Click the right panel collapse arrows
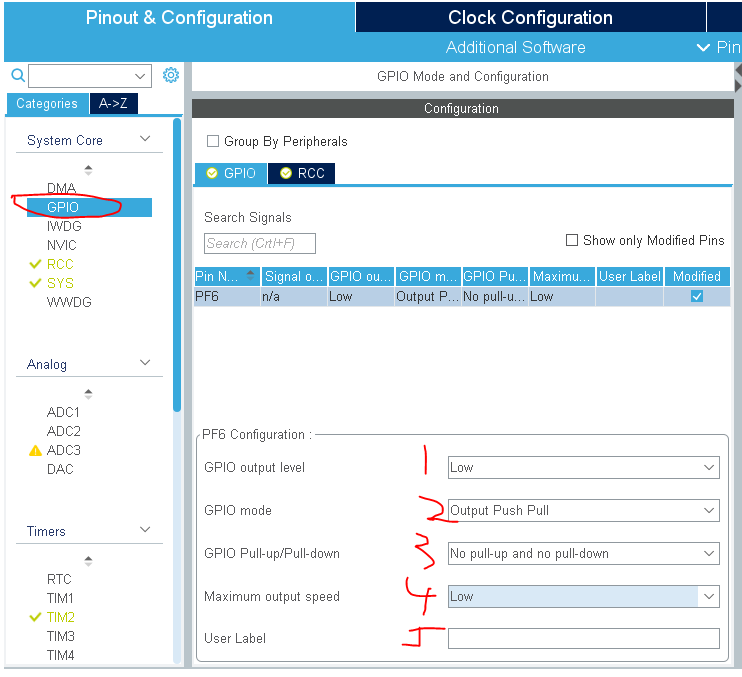 point(738,78)
